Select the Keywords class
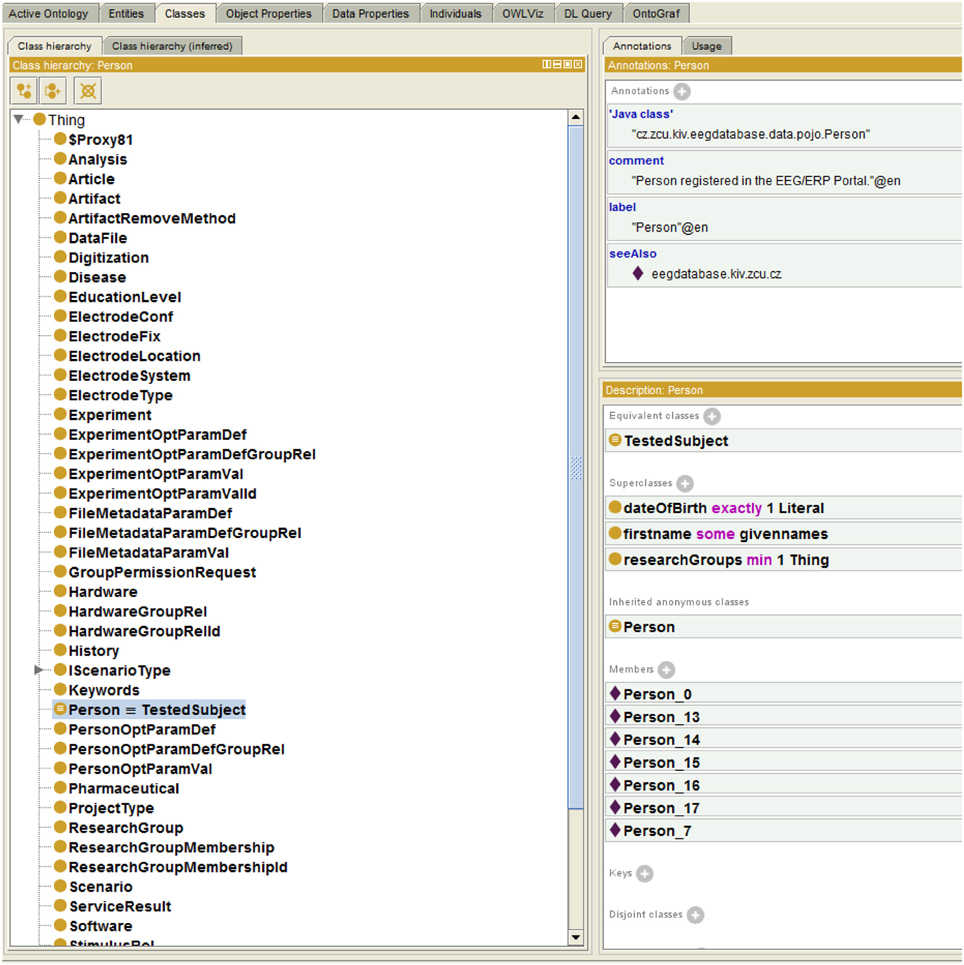Image resolution: width=964 pixels, height=965 pixels. pos(104,690)
